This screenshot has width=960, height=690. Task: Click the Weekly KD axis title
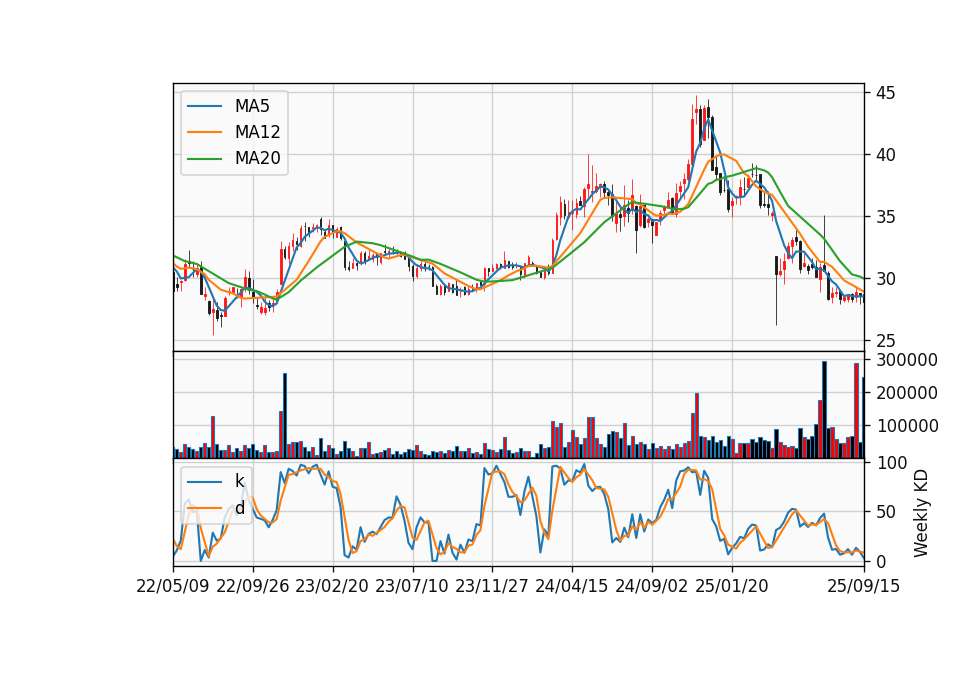coord(920,514)
